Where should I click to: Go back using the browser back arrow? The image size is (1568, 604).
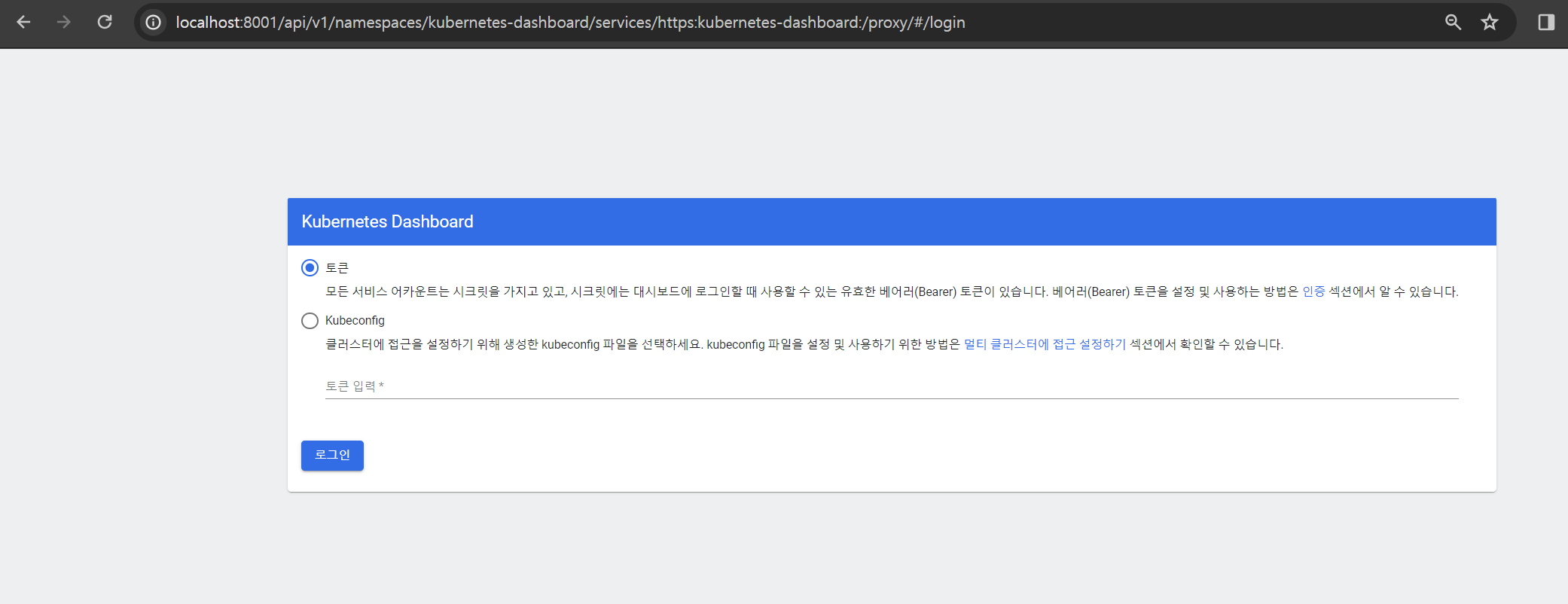coord(23,23)
